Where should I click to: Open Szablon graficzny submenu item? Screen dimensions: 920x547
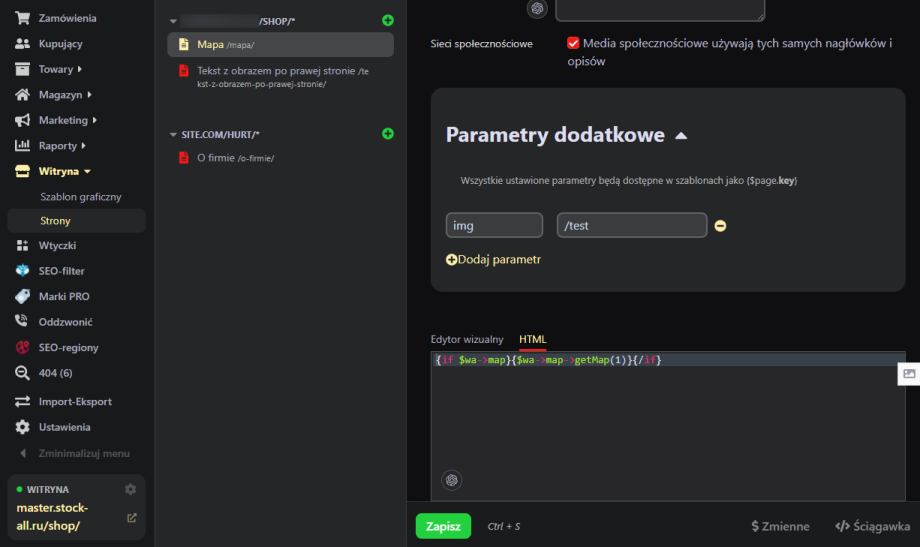click(x=81, y=197)
